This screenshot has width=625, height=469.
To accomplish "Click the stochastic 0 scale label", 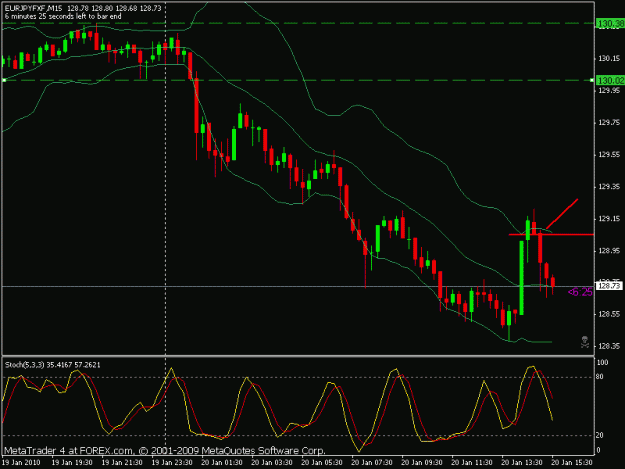I will pyautogui.click(x=598, y=450).
